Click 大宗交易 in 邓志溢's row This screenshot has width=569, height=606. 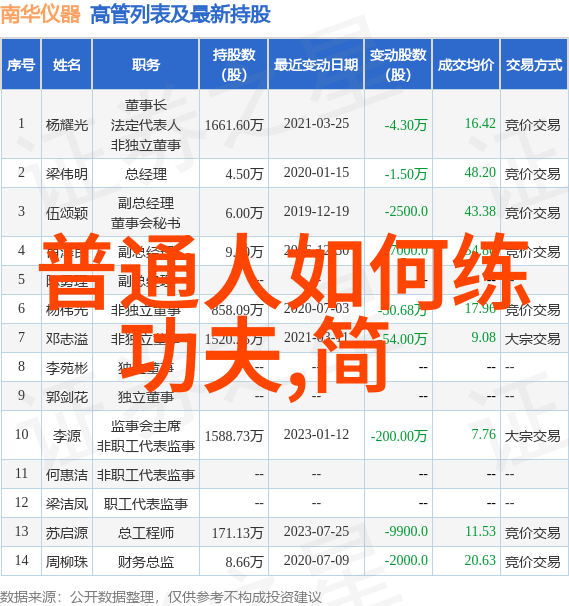[x=533, y=339]
